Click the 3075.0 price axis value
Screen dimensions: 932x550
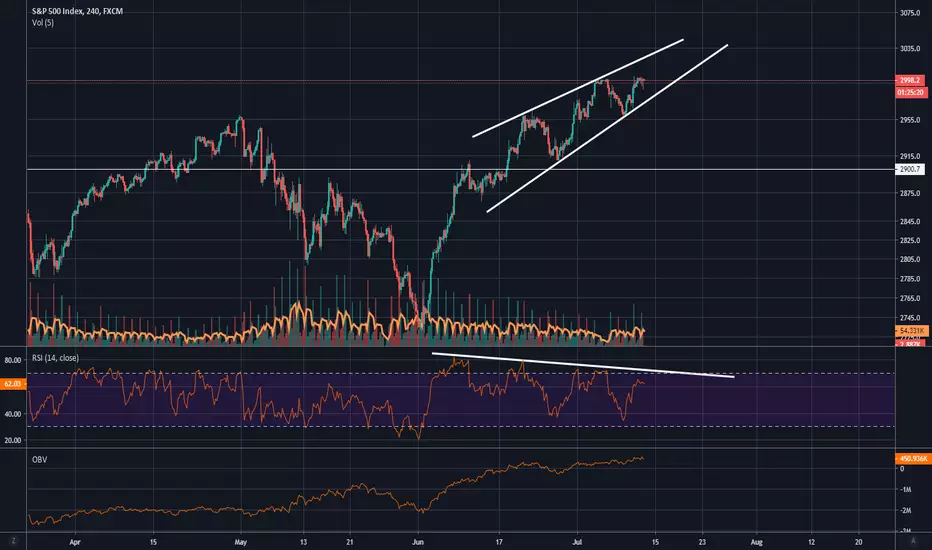click(910, 13)
